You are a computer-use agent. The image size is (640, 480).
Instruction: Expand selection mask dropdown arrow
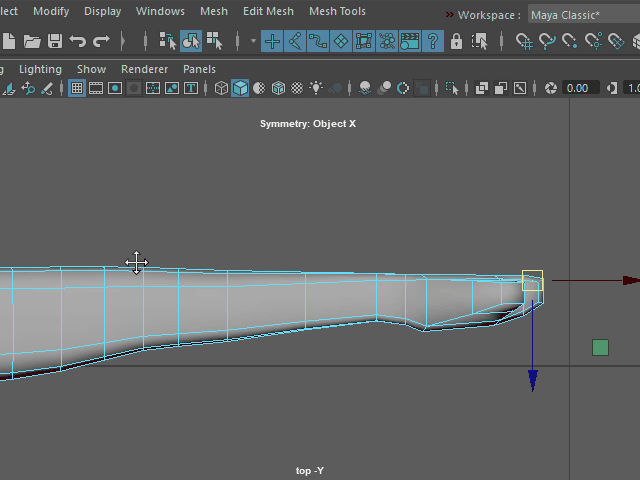[253, 41]
